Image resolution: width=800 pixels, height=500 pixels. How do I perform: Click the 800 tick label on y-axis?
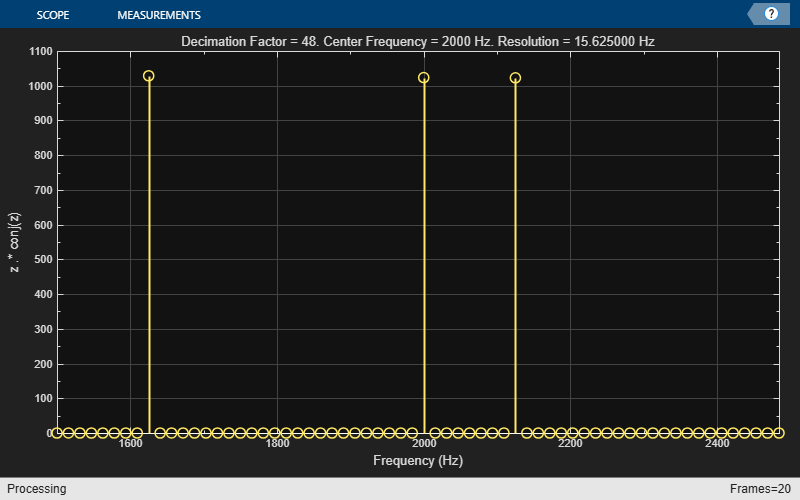pyautogui.click(x=43, y=156)
